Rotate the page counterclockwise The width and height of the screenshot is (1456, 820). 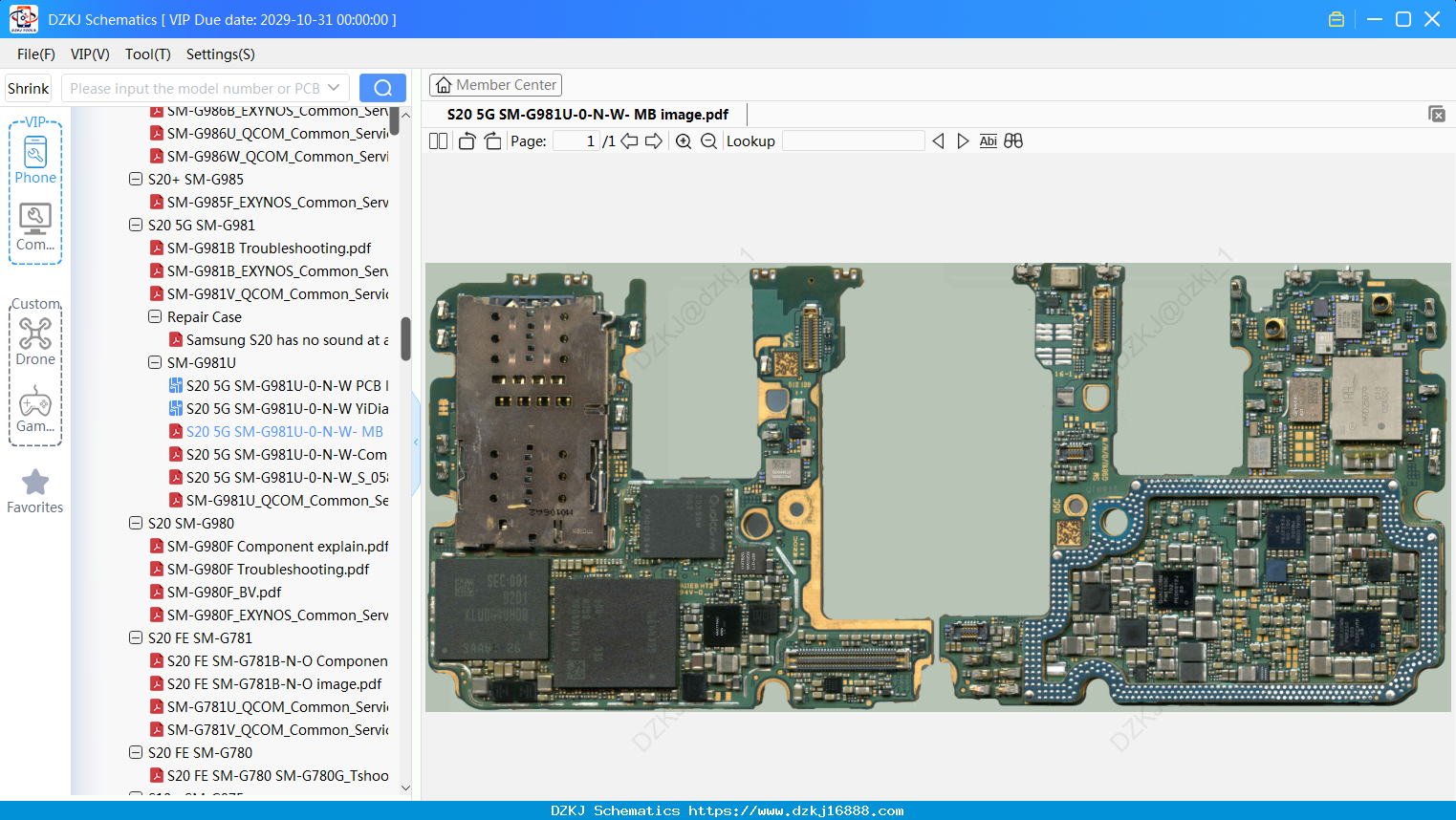pyautogui.click(x=467, y=141)
